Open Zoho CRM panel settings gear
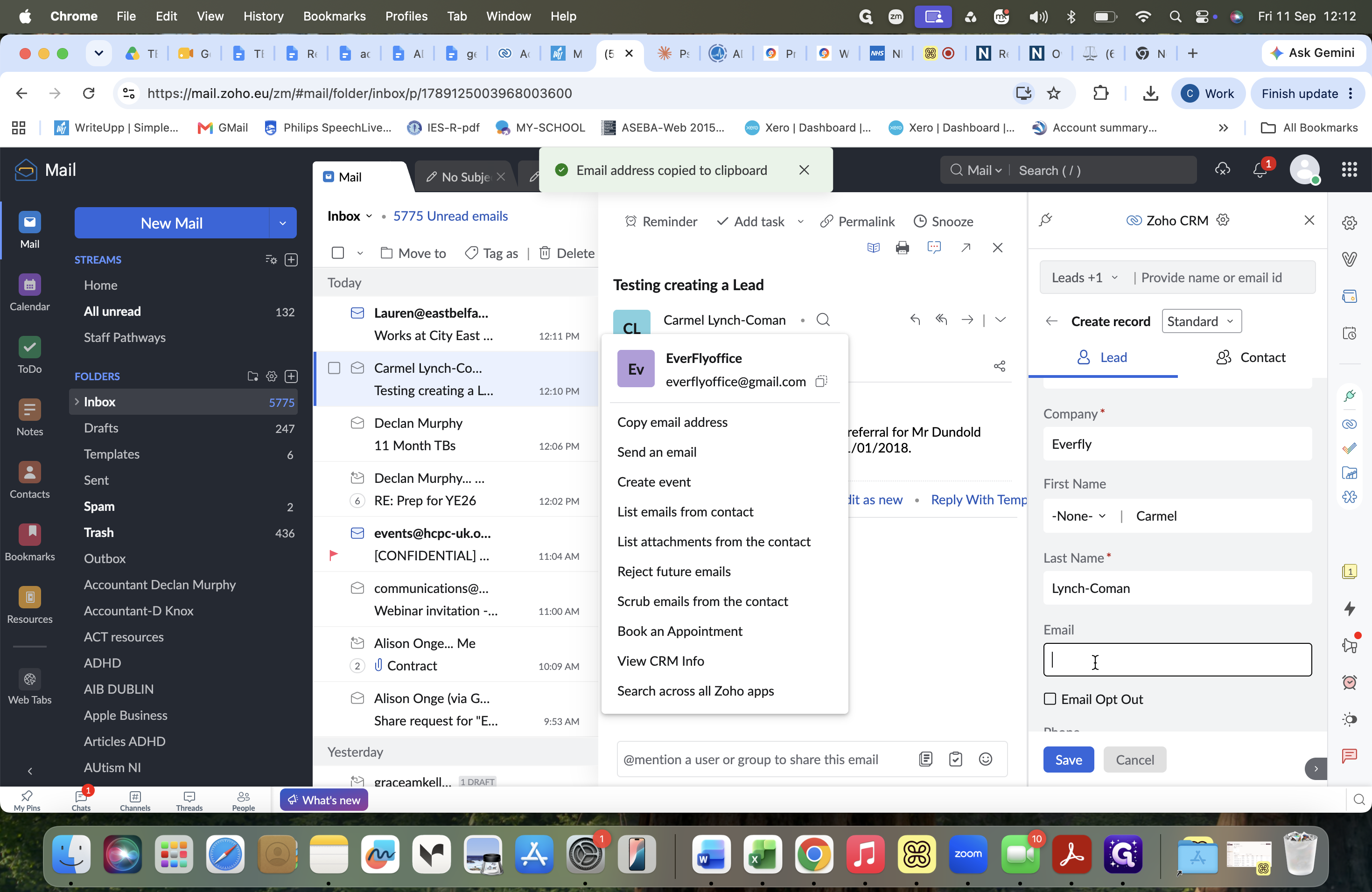Screen dimensions: 1372x892 (x=1223, y=220)
